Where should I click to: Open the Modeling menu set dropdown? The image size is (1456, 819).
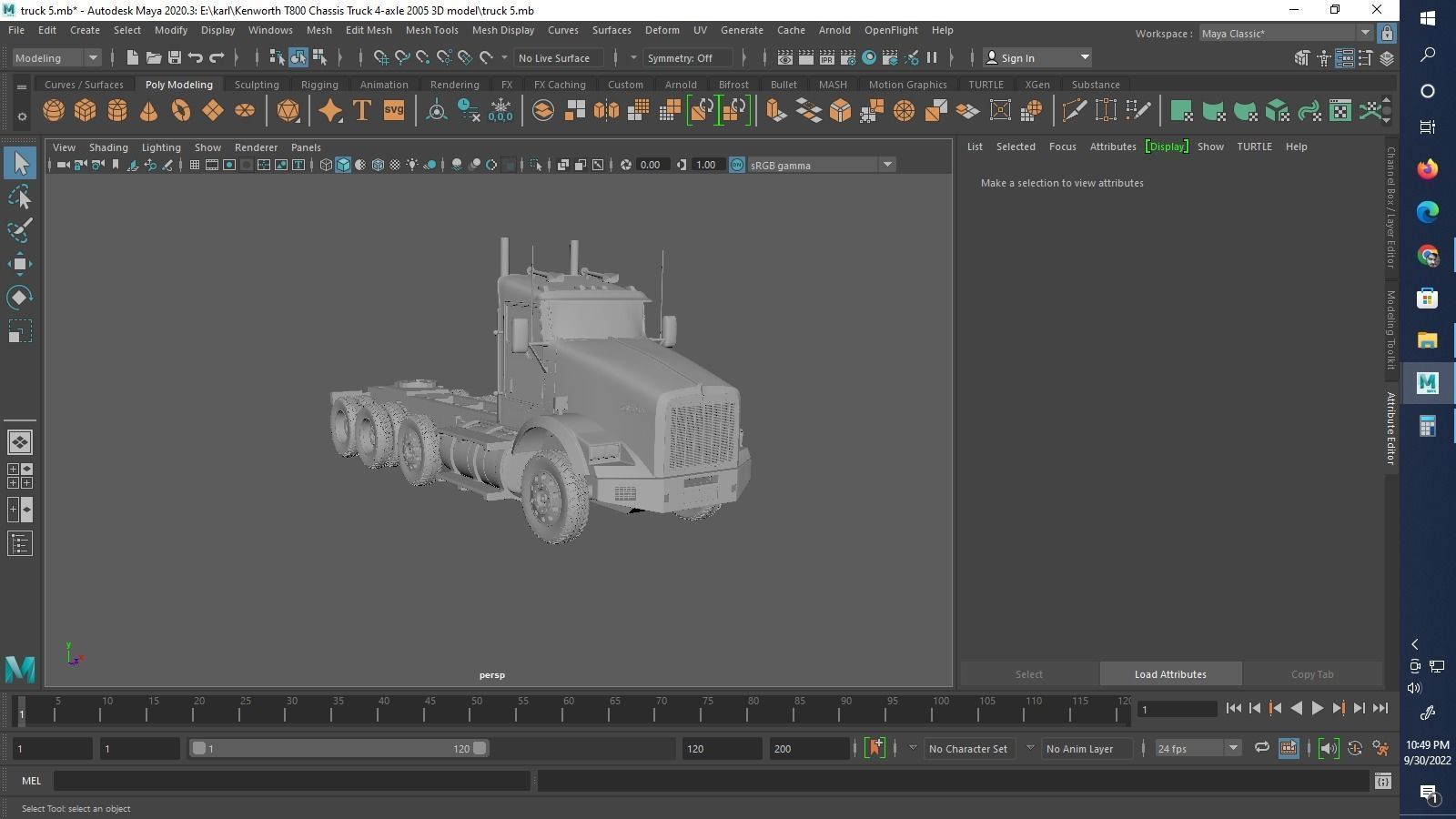[56, 57]
